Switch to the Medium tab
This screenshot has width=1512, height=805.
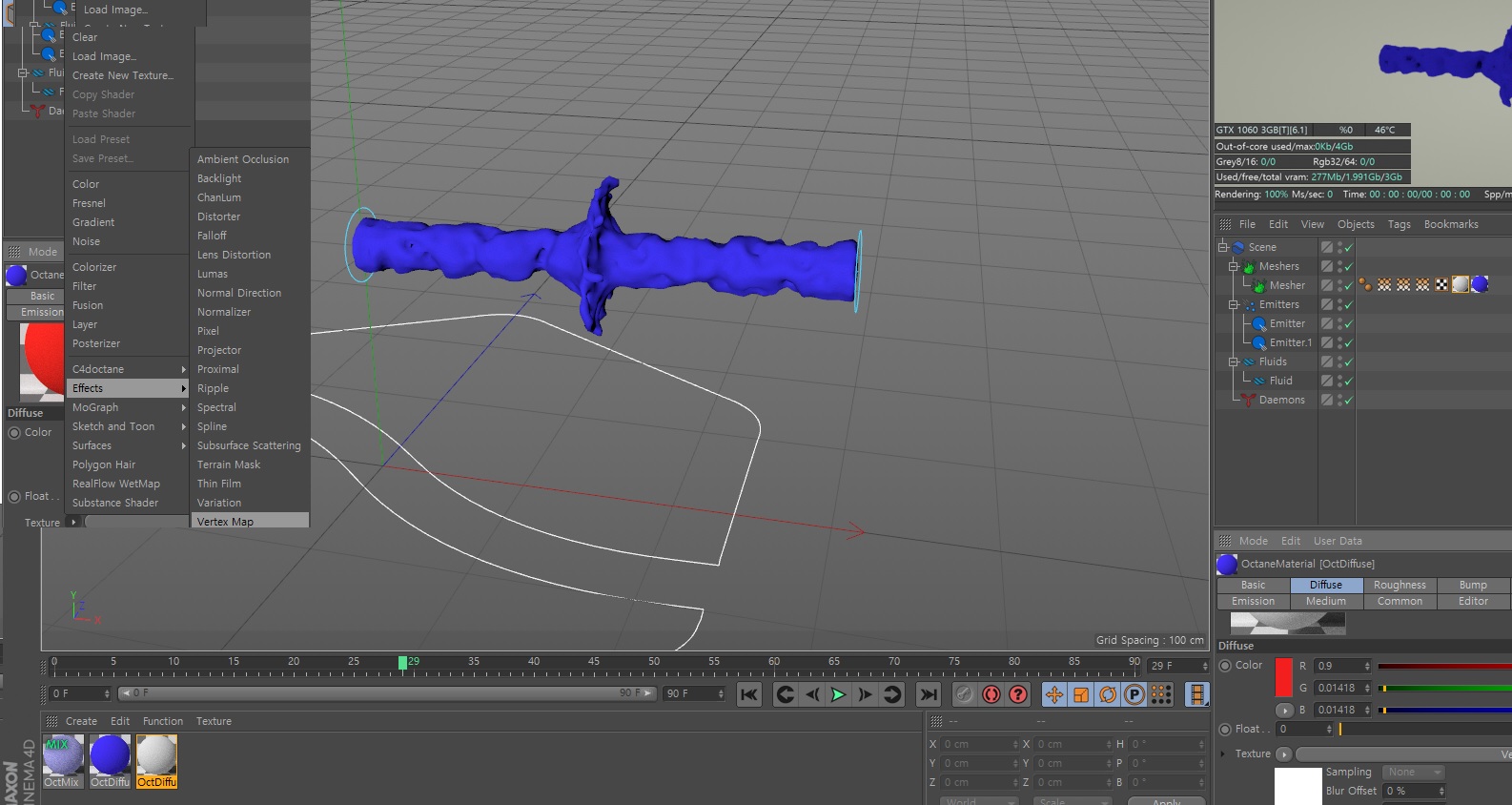click(1326, 601)
